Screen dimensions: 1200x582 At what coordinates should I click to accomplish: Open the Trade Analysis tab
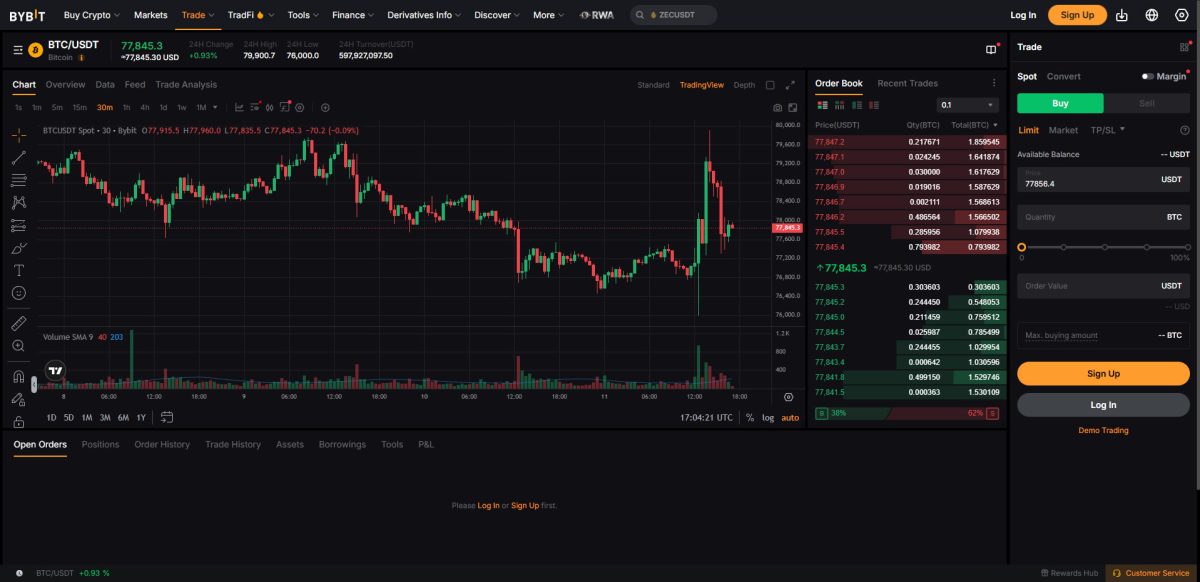[186, 85]
